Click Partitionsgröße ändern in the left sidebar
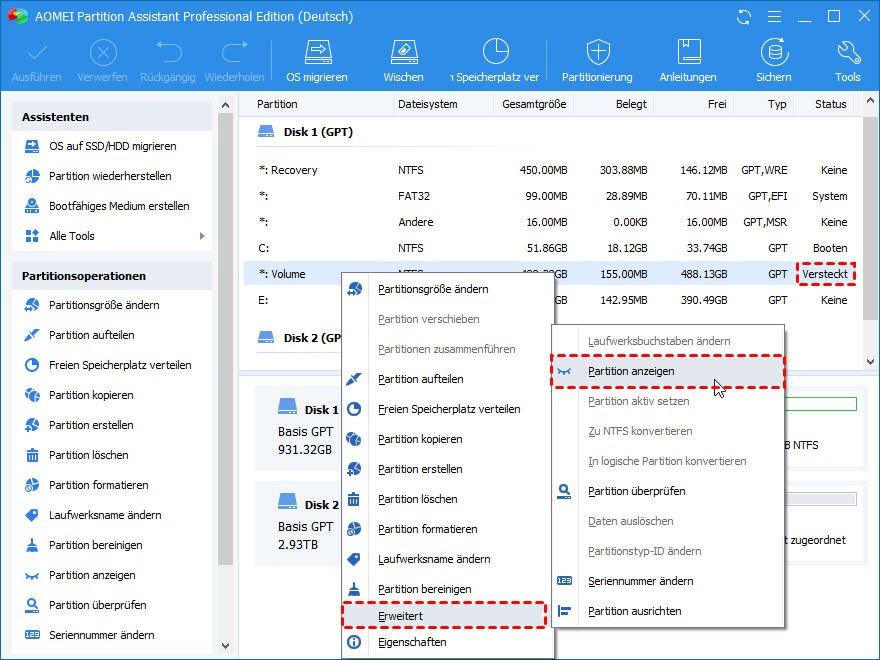The width and height of the screenshot is (880, 660). (104, 305)
